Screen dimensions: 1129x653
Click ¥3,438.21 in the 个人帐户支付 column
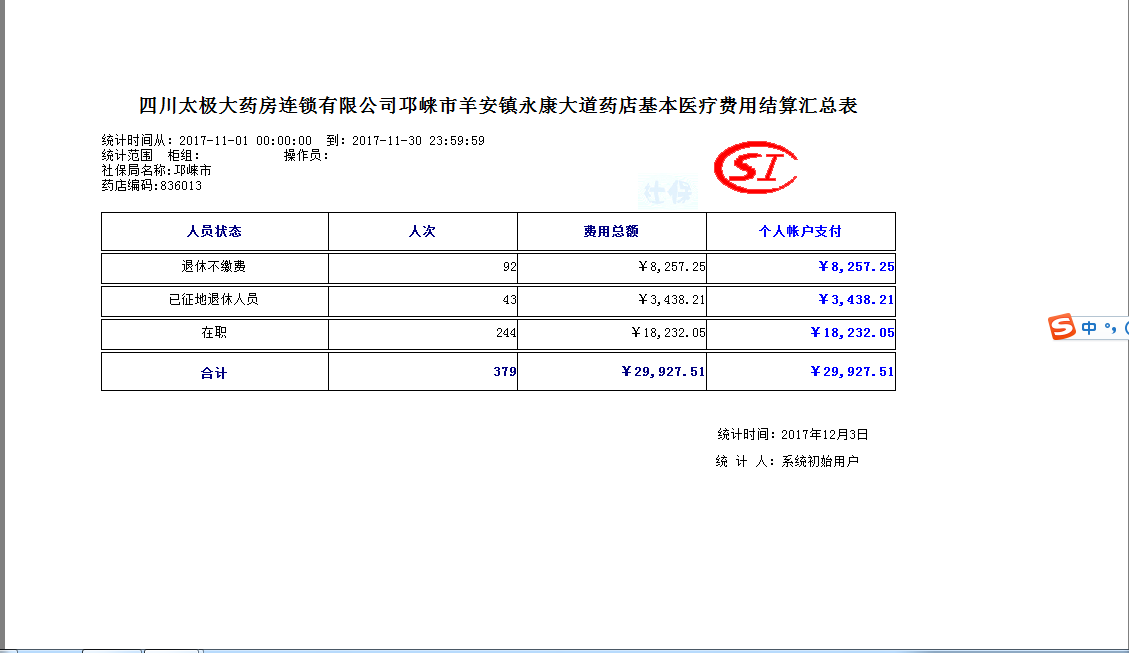click(856, 300)
